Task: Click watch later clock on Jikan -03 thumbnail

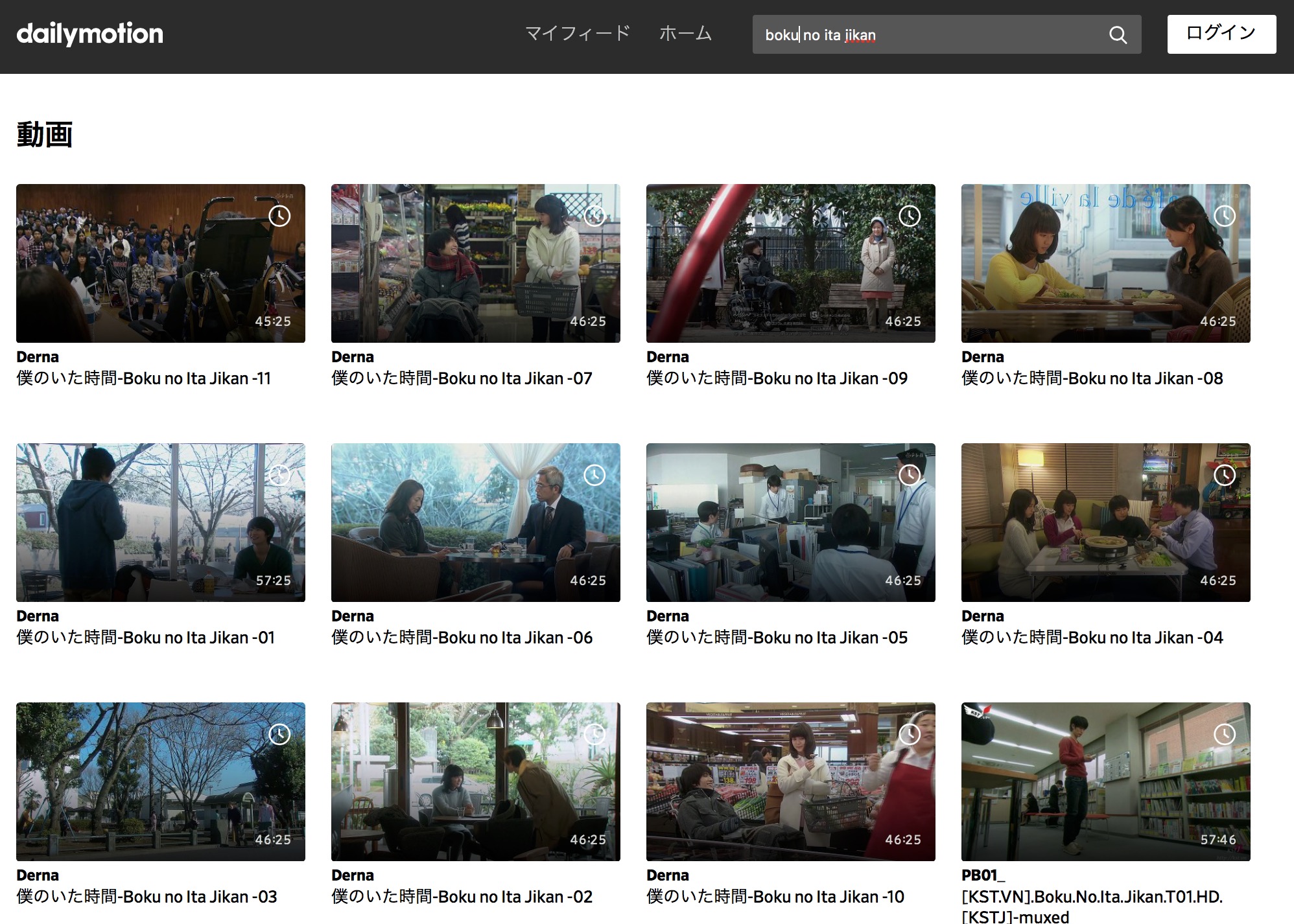Action: [x=279, y=734]
